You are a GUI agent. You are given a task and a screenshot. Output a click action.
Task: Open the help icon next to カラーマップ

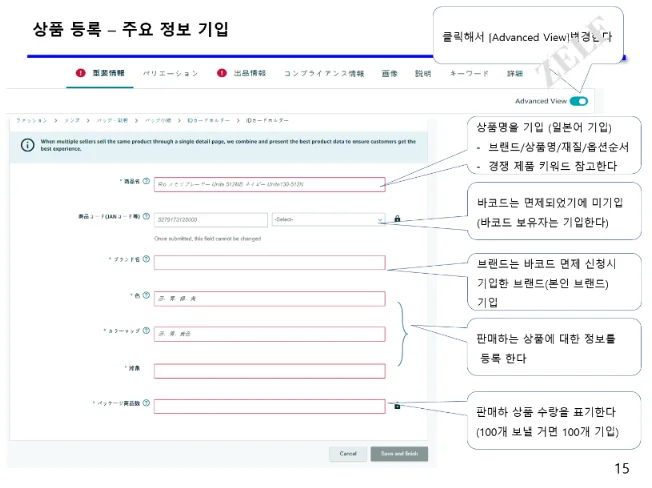coord(146,330)
